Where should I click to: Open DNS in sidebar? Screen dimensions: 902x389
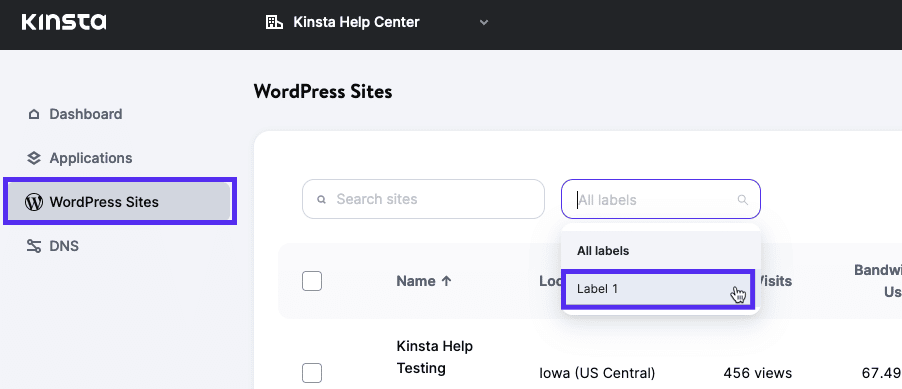tap(64, 246)
